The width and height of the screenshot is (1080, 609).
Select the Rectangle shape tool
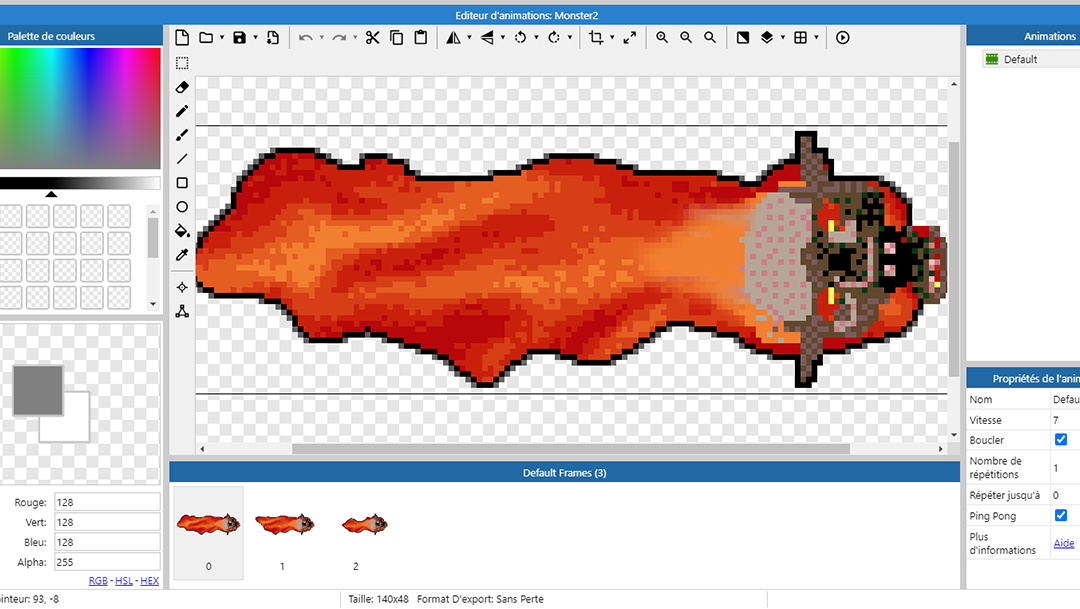[182, 183]
